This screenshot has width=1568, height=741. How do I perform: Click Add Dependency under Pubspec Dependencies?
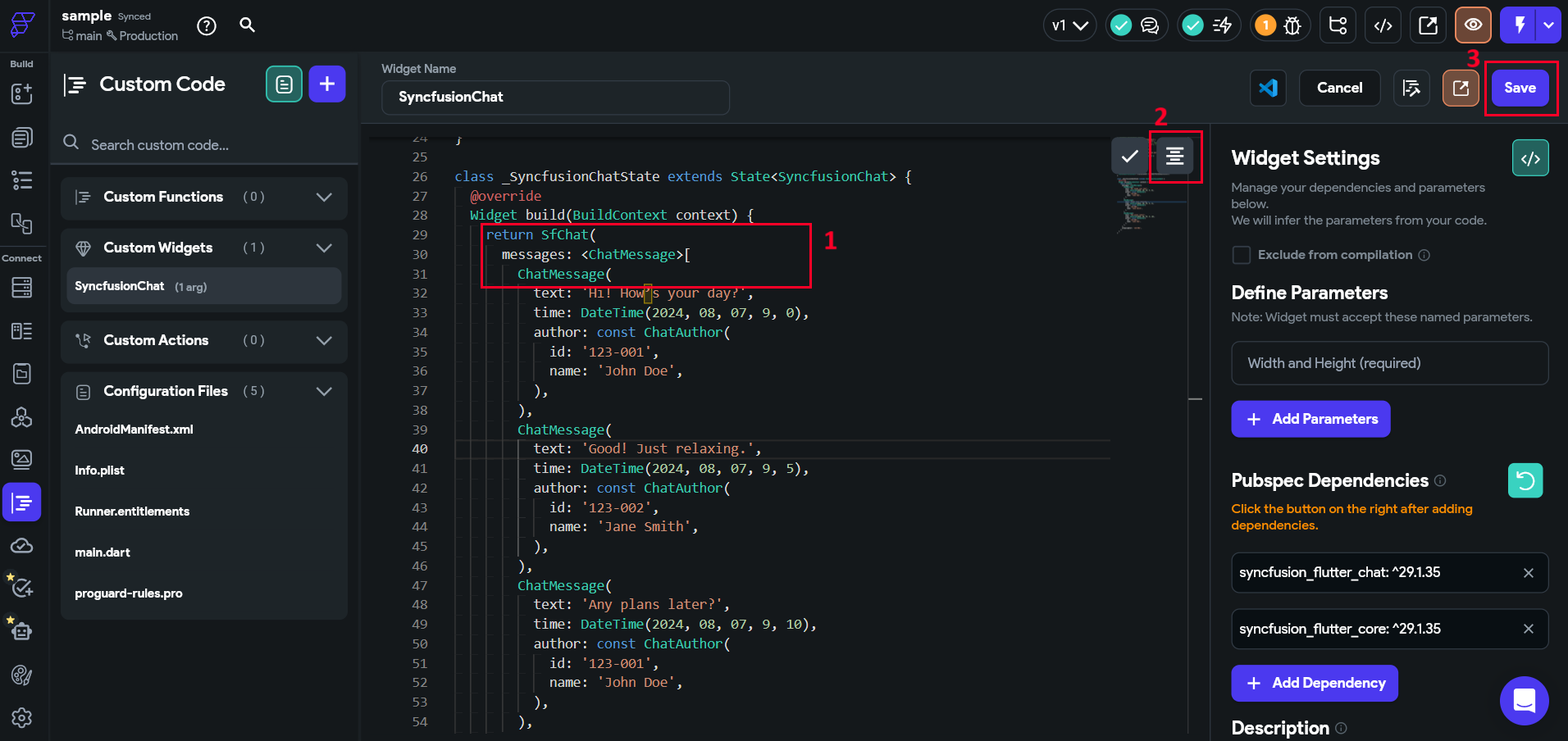[1314, 683]
